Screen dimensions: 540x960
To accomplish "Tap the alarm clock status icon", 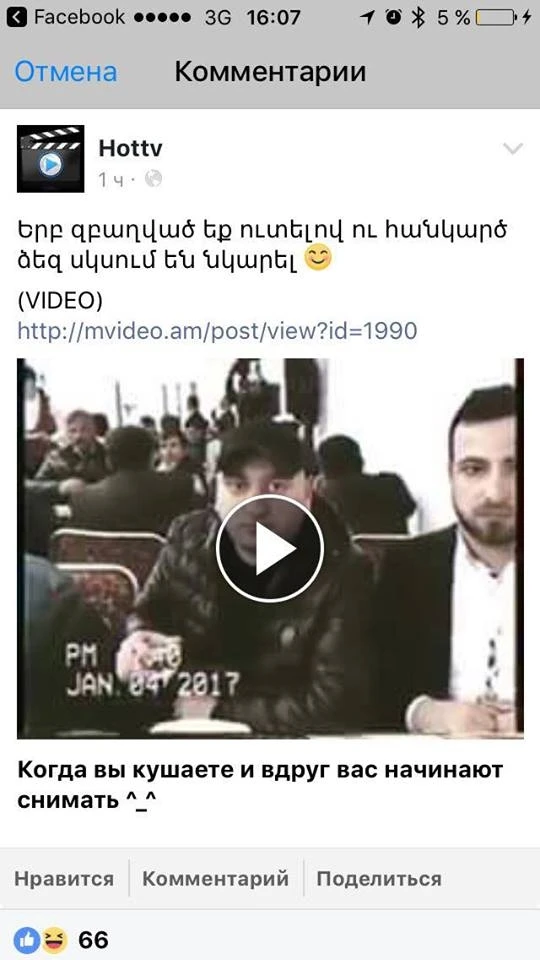I will coord(394,18).
